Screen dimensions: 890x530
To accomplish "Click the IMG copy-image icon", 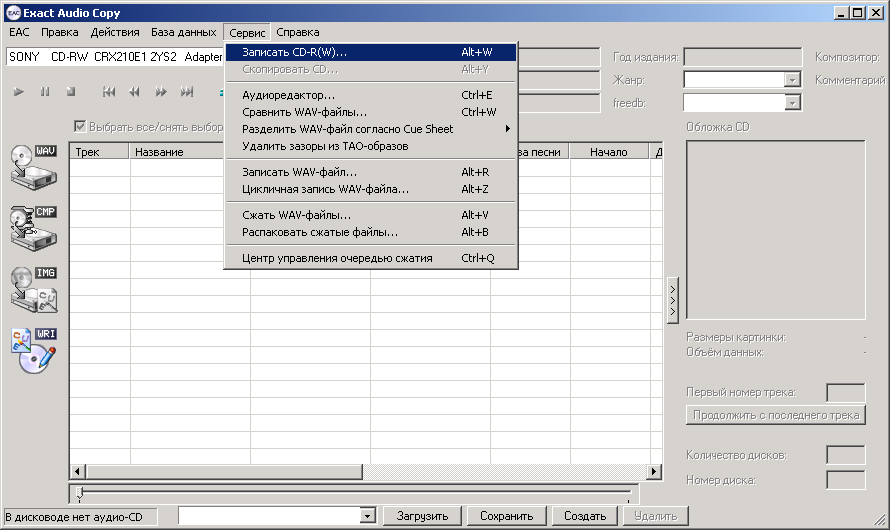I will click(x=33, y=289).
